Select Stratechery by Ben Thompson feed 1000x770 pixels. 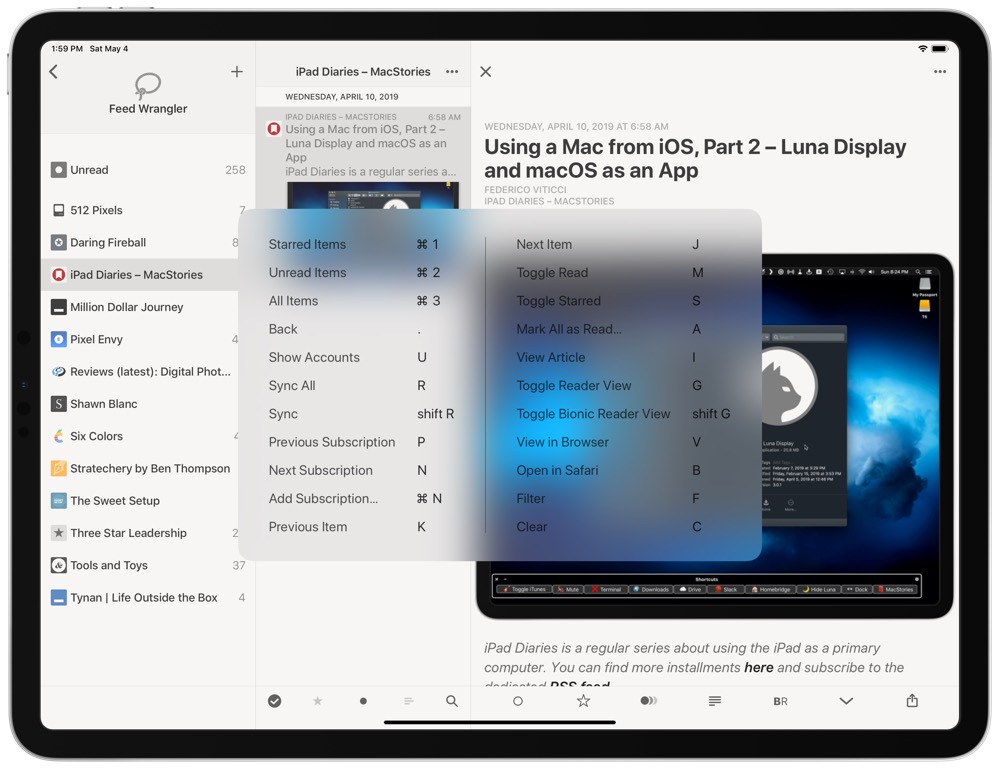(148, 468)
